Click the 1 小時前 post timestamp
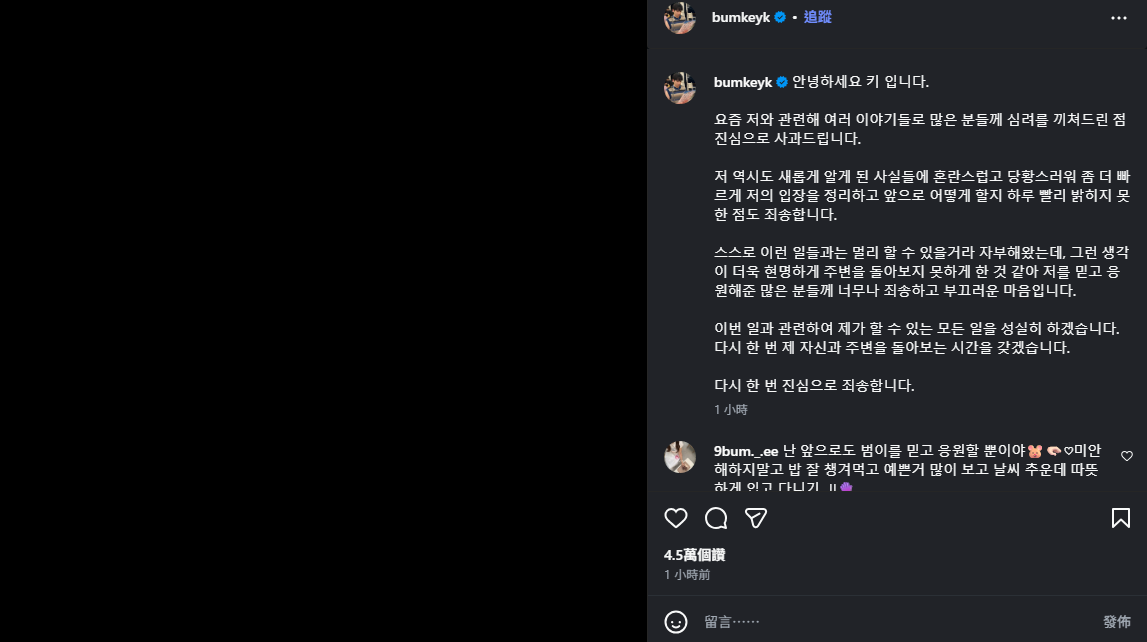Screen dimensions: 1147x642 tap(687, 575)
